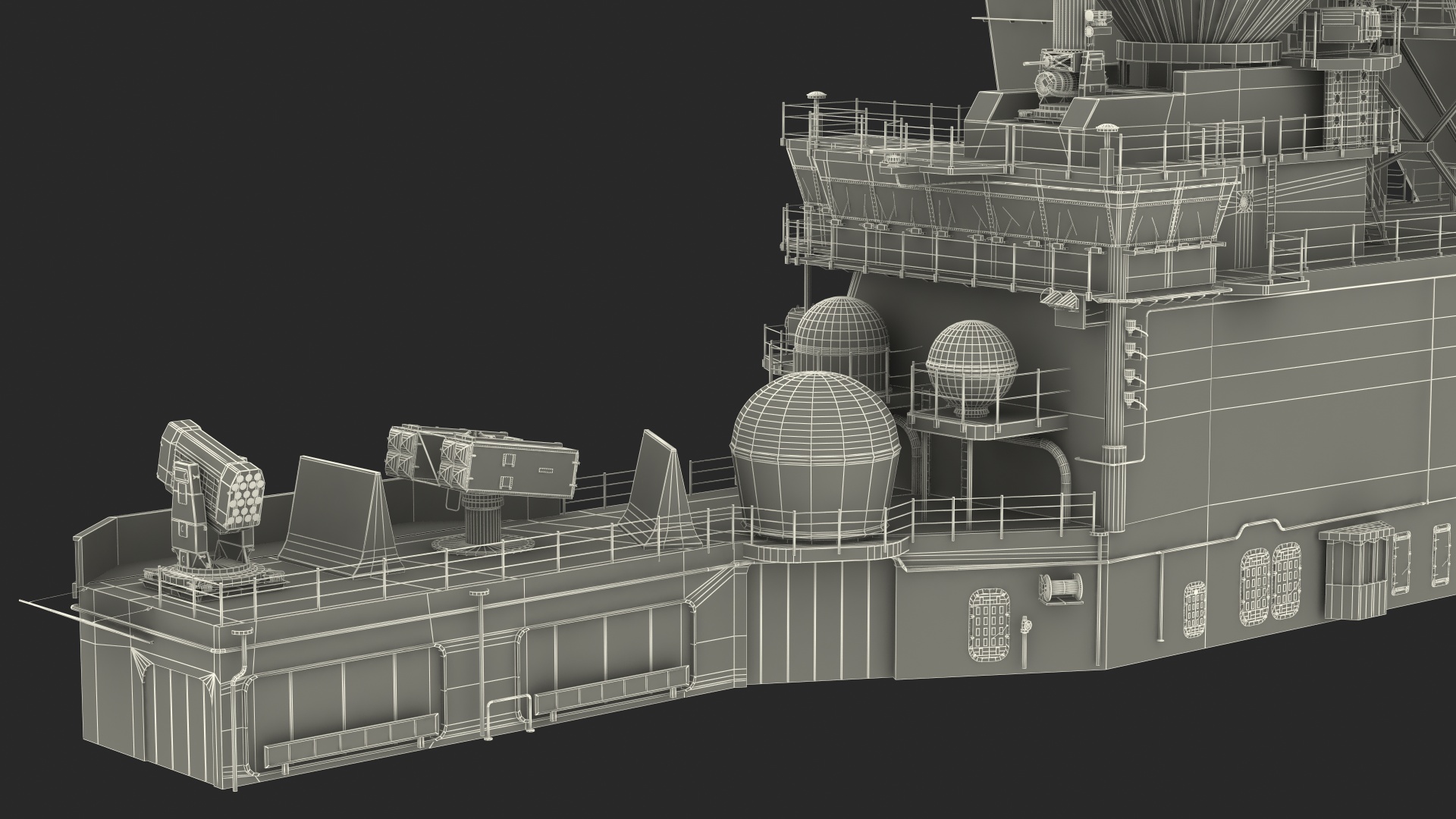This screenshot has height=819, width=1456.
Task: Select the small spherical radome on platform
Action: pyautogui.click(x=971, y=369)
